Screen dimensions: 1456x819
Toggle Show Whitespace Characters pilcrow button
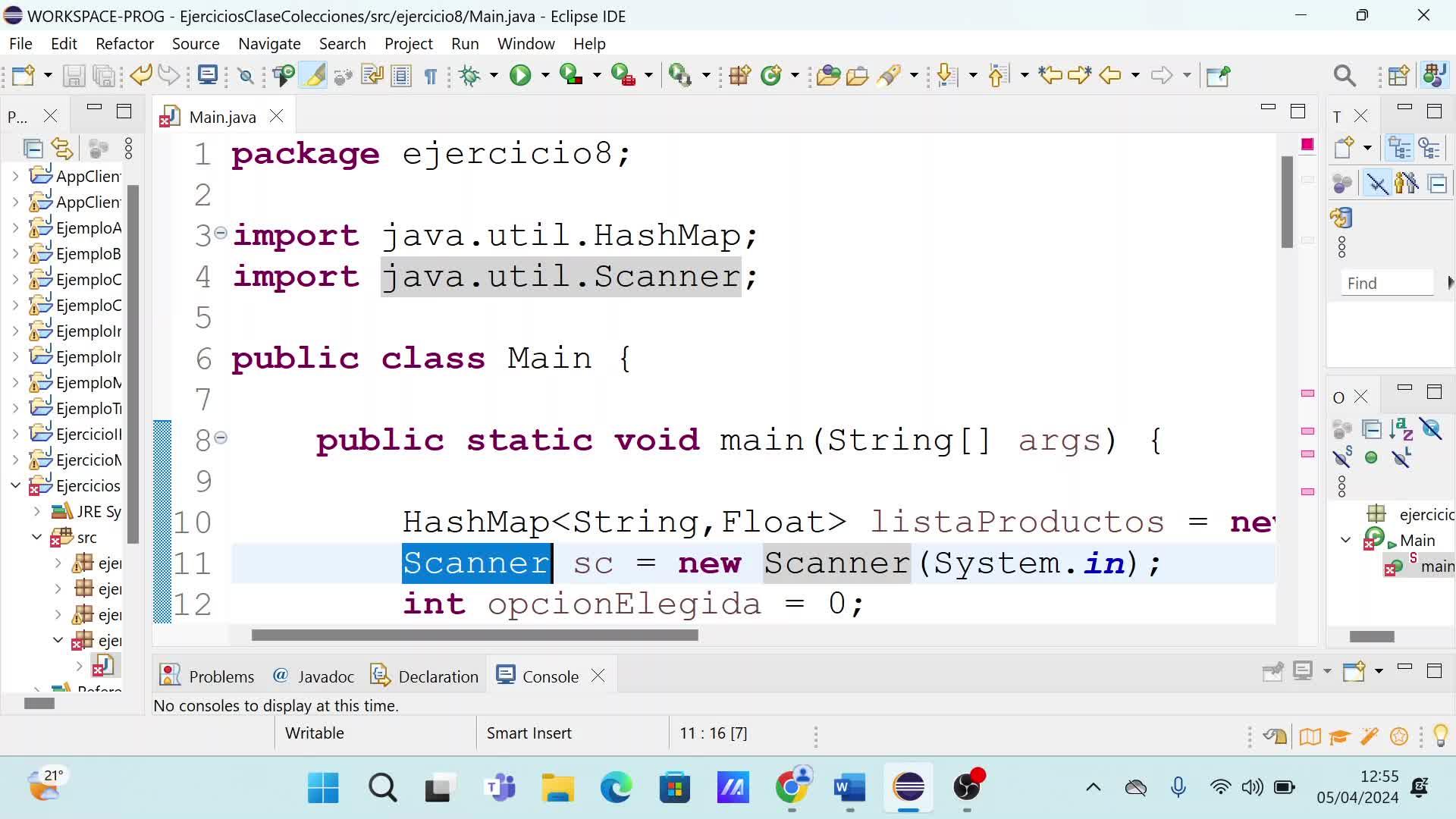click(x=430, y=75)
